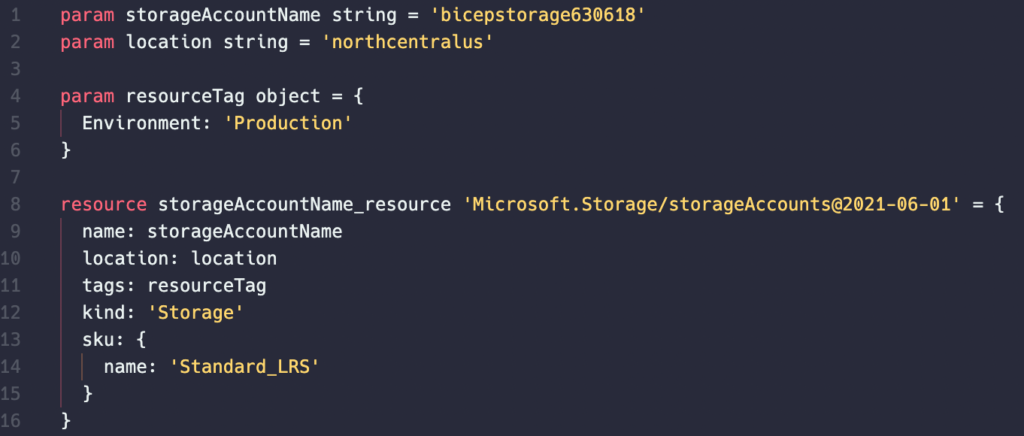Image resolution: width=1024 pixels, height=436 pixels.
Task: Click 'location: location' property on line 10
Action: (180, 259)
